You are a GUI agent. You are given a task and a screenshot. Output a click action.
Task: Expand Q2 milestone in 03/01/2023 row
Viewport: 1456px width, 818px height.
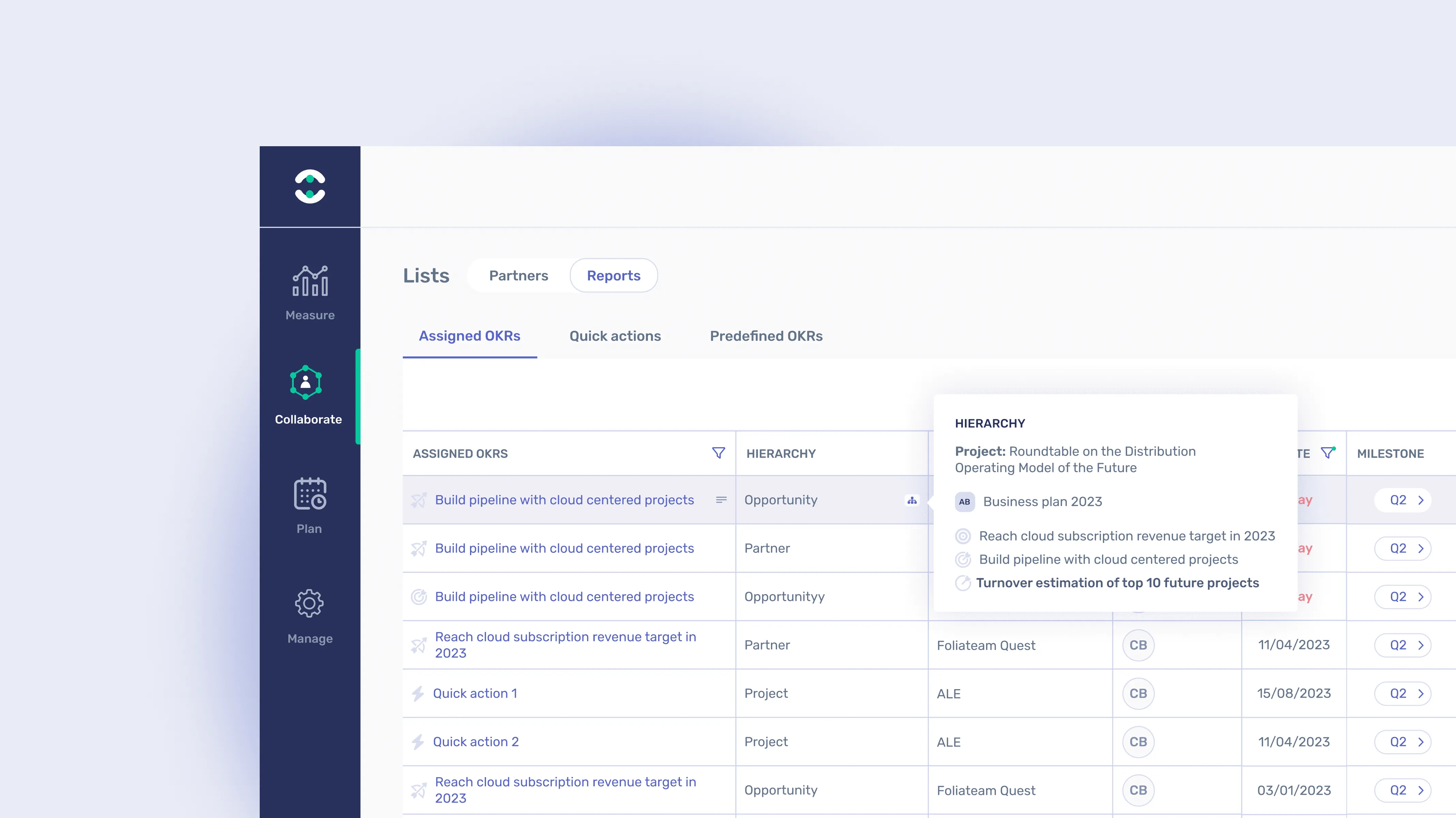pos(1403,790)
